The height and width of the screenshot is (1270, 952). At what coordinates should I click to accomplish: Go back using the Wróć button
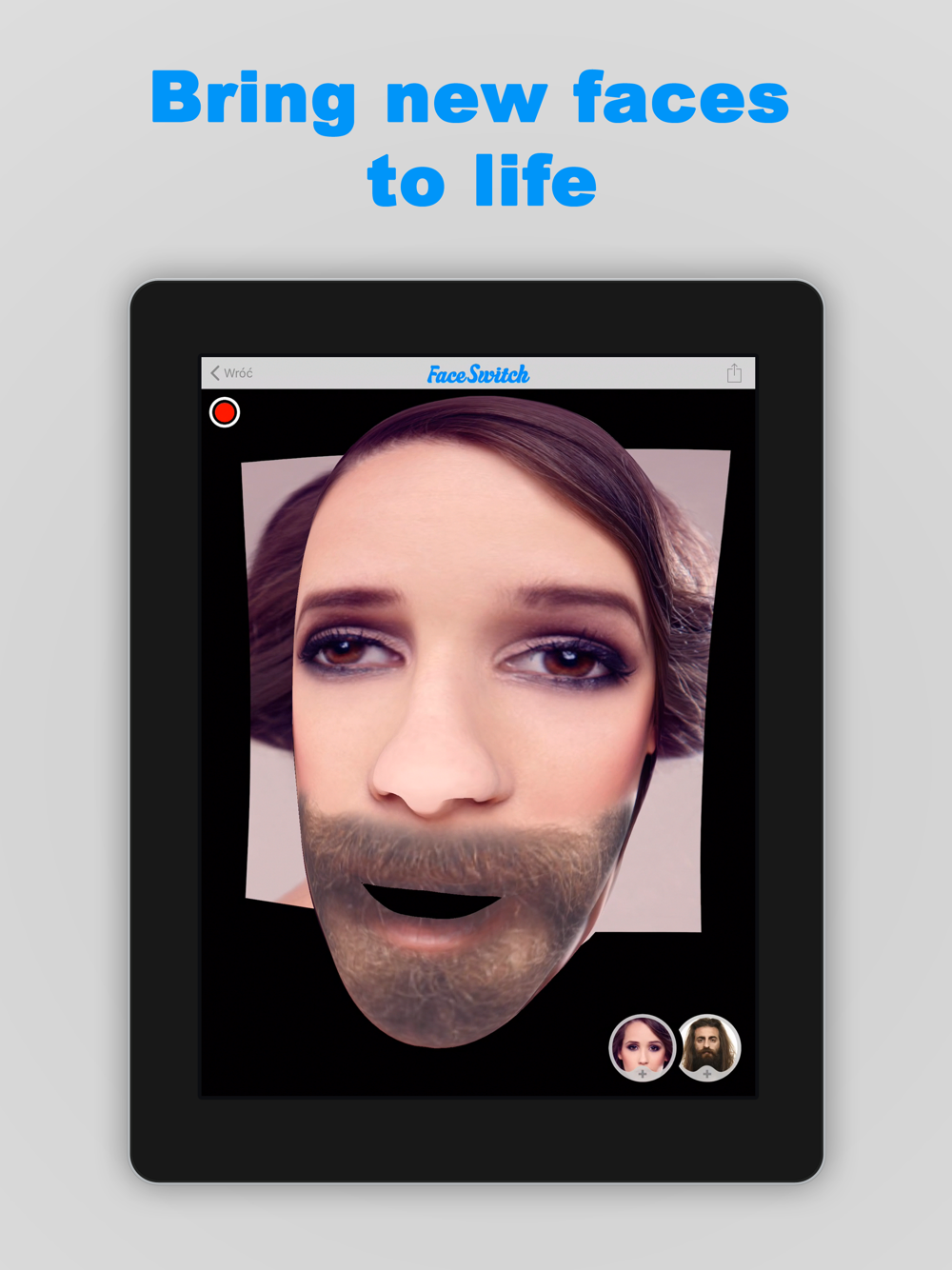231,373
